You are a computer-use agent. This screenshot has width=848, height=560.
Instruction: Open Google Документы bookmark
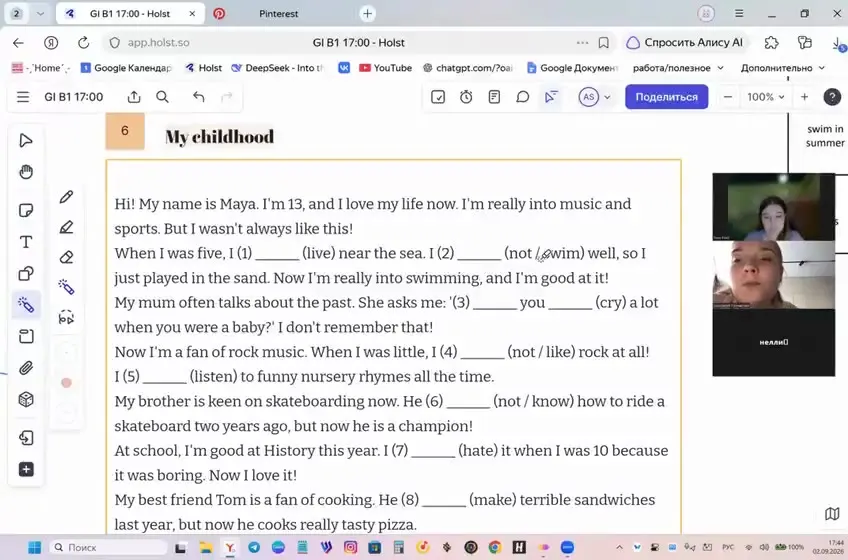[573, 68]
